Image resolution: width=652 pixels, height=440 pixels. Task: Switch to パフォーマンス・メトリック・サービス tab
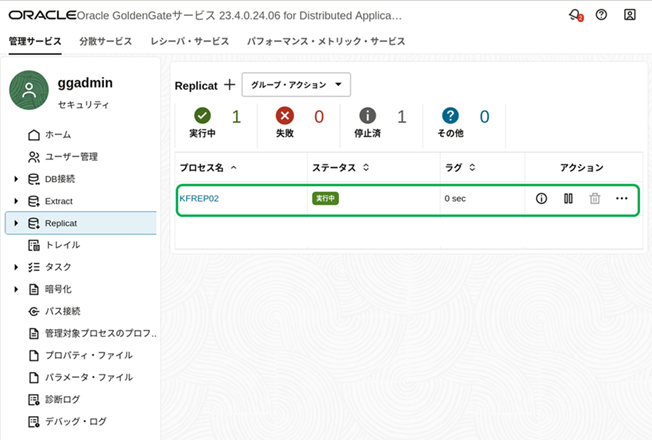[326, 41]
